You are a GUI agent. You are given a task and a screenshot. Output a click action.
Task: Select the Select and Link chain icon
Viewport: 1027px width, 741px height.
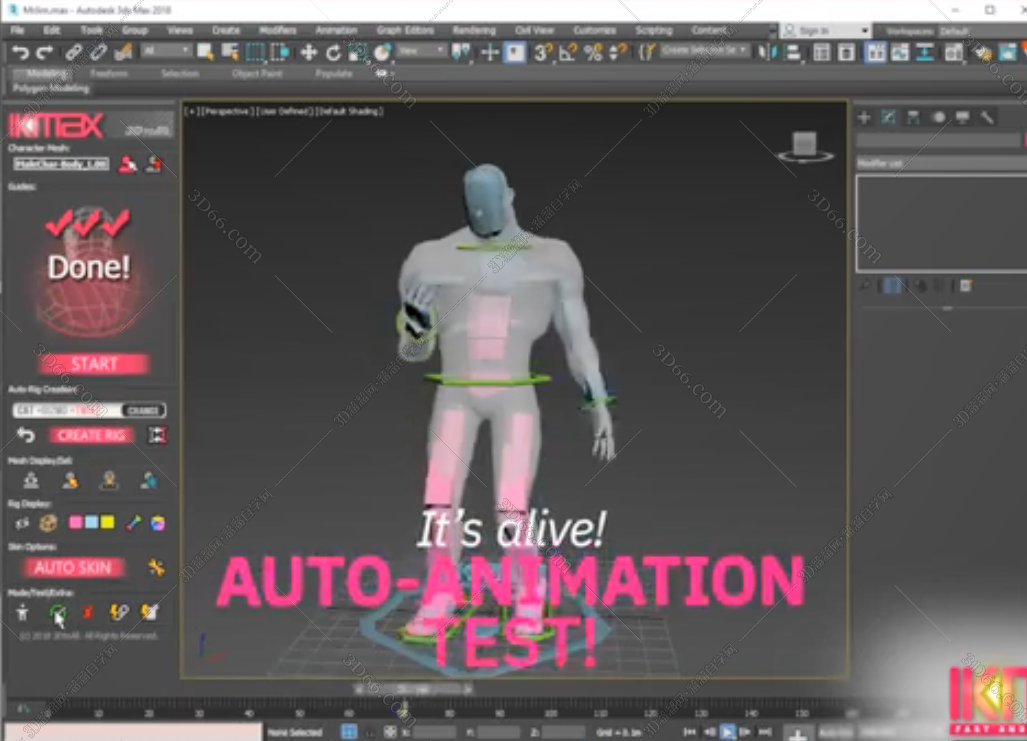tap(73, 52)
